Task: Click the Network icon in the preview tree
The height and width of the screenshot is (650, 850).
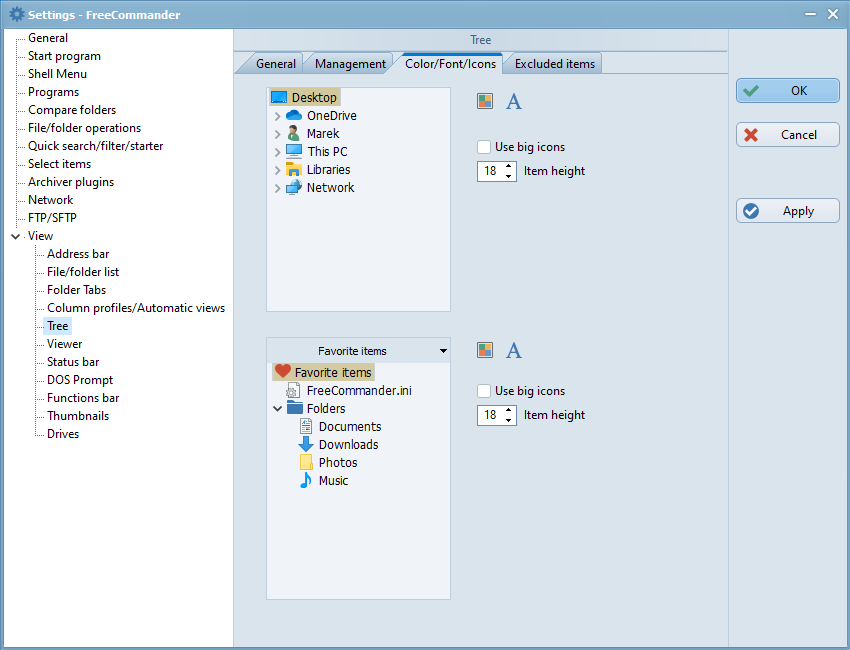Action: pos(294,188)
